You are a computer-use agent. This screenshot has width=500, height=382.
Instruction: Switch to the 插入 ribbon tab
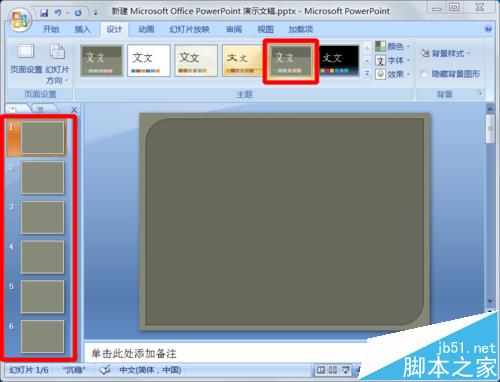tap(82, 29)
